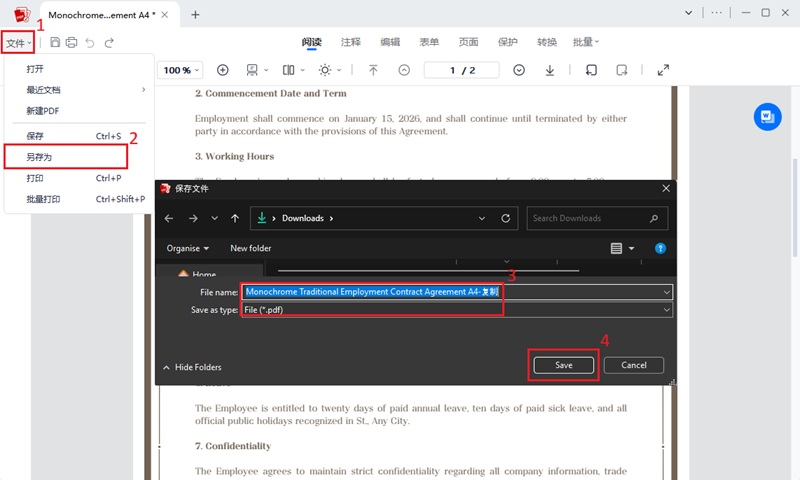Jump to last page icon
The width and height of the screenshot is (800, 480).
pos(549,70)
